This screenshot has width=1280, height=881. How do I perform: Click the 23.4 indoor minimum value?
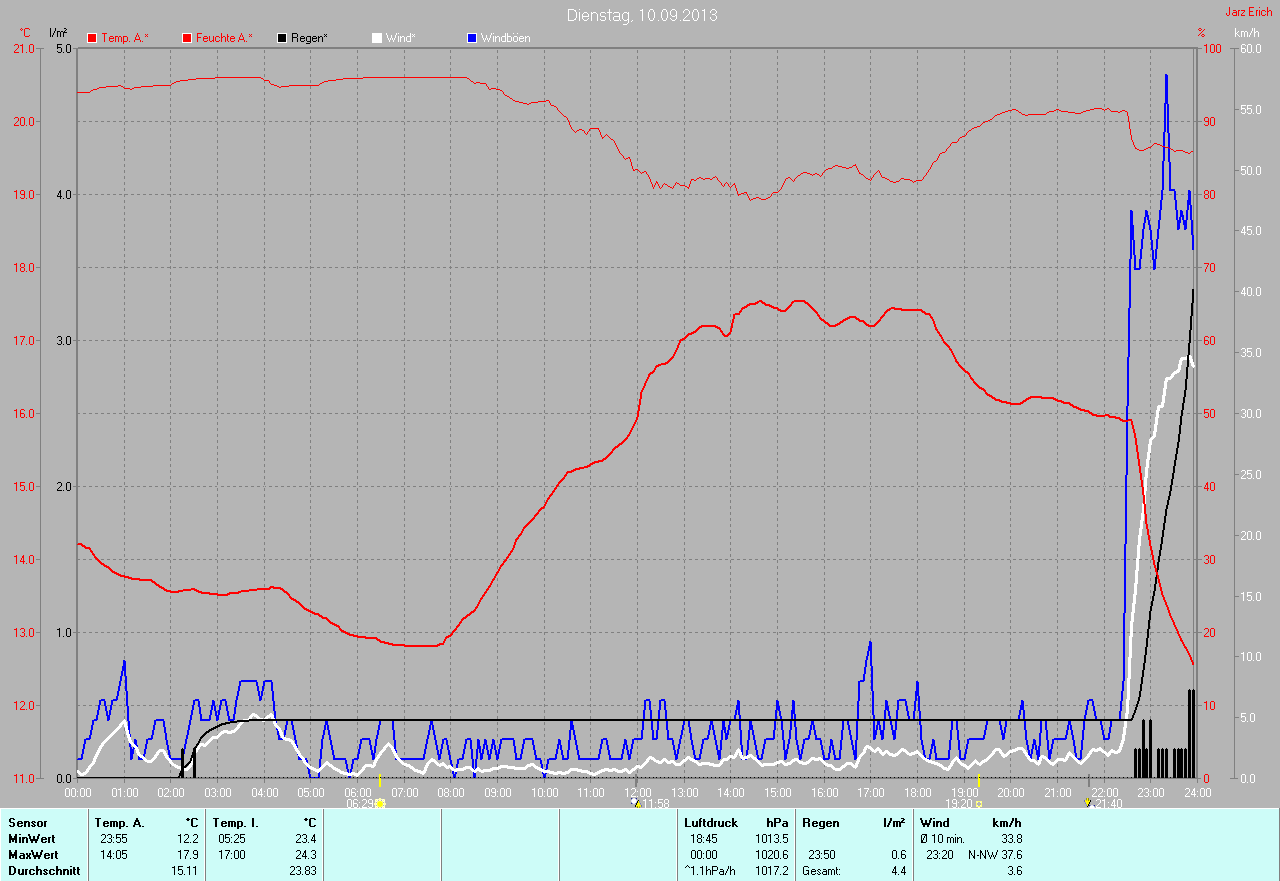tap(305, 839)
